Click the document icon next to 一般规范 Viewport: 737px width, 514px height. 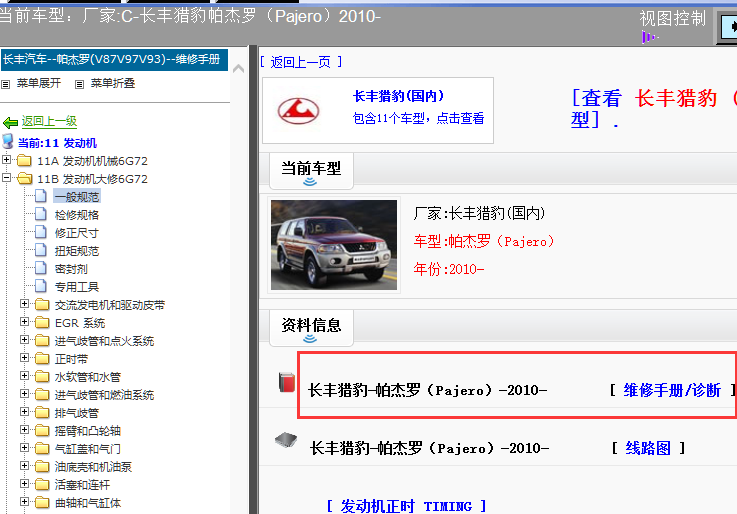tap(41, 195)
